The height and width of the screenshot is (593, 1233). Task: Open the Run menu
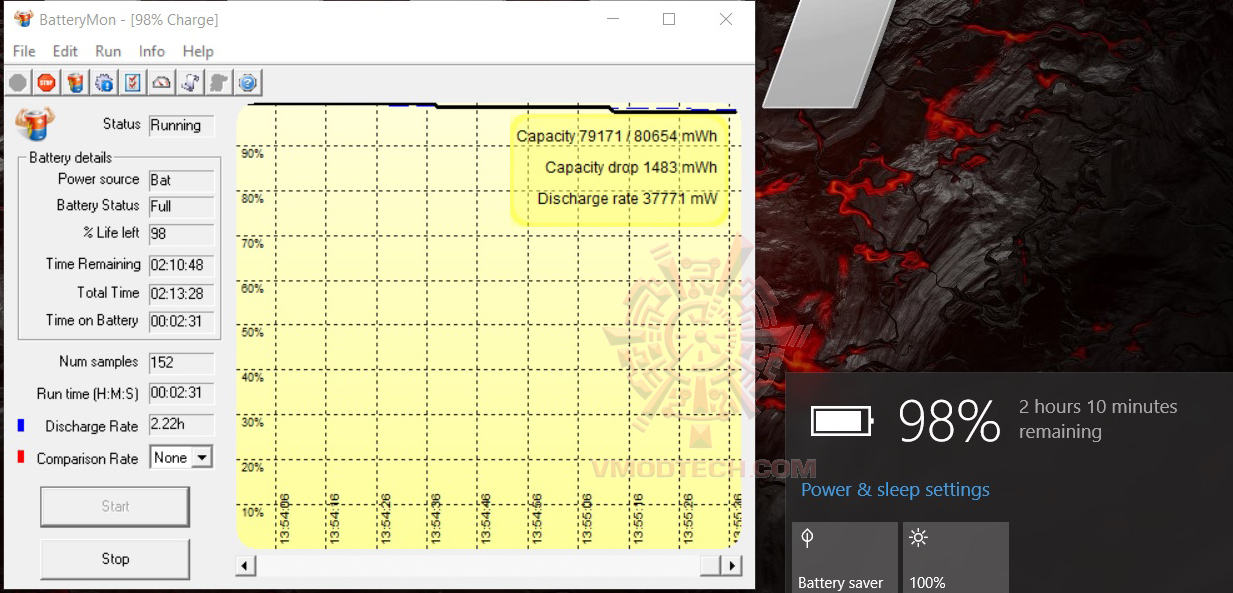[106, 51]
